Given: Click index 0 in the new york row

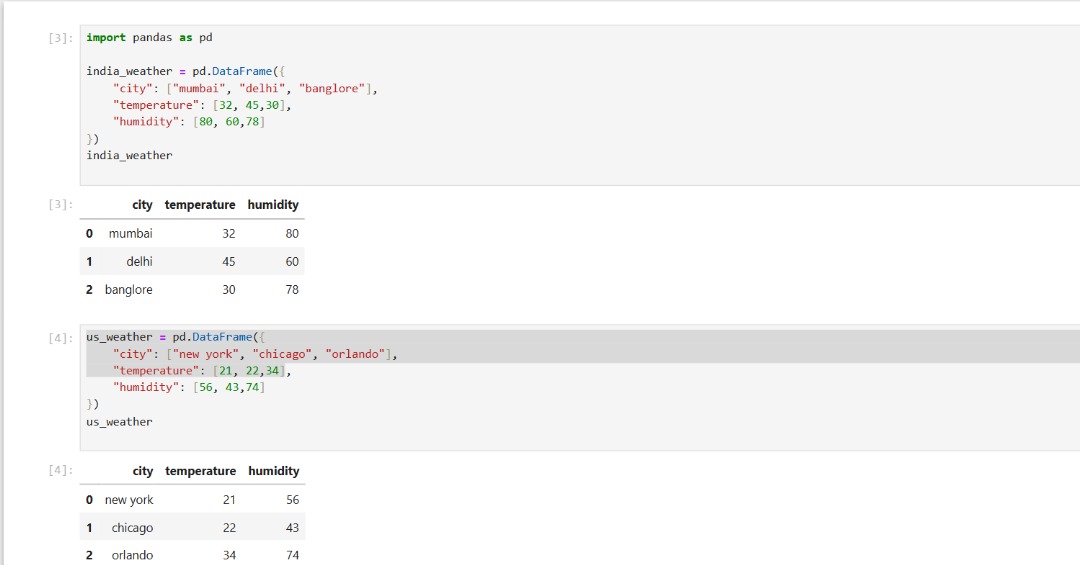Looking at the screenshot, I should (x=89, y=500).
